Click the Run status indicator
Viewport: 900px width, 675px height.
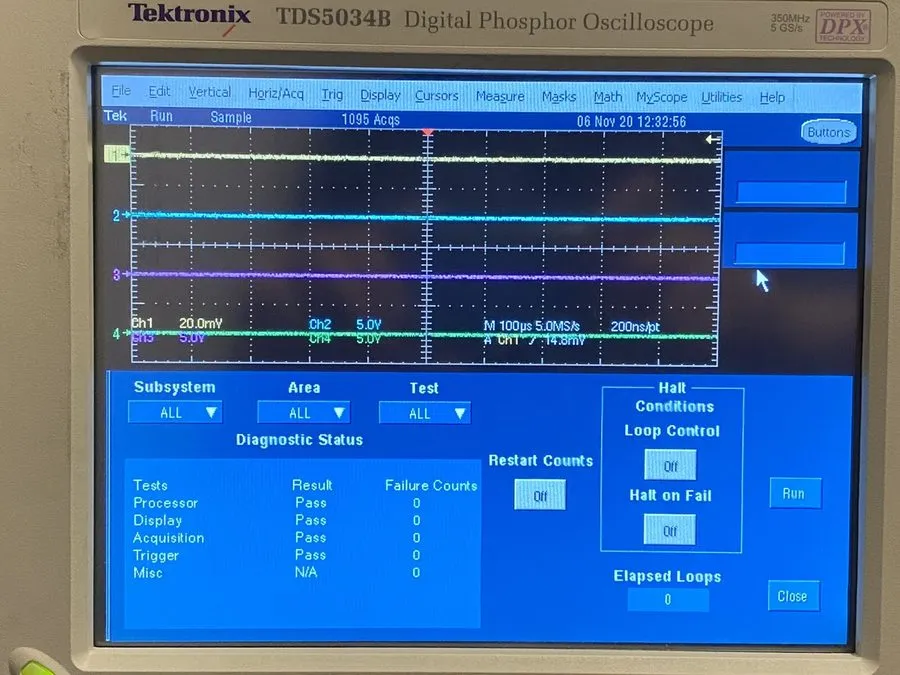coord(161,116)
